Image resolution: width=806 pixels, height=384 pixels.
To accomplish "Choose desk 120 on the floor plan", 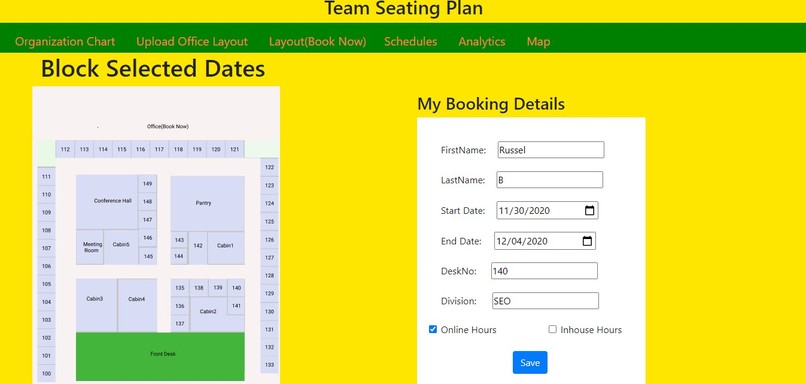I will point(216,150).
